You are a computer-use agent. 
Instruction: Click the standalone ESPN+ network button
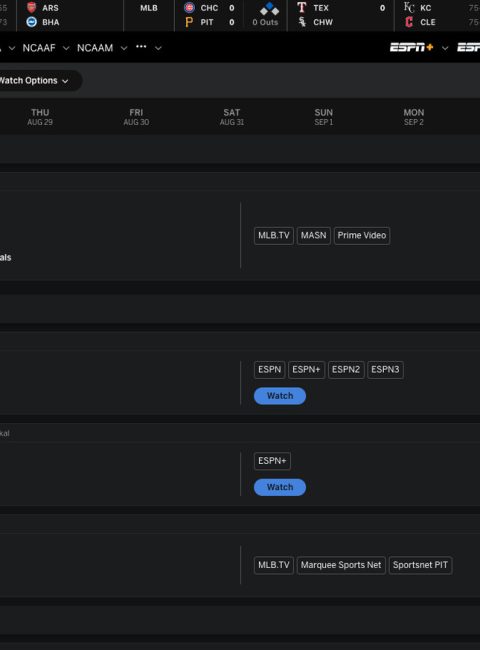click(x=272, y=461)
